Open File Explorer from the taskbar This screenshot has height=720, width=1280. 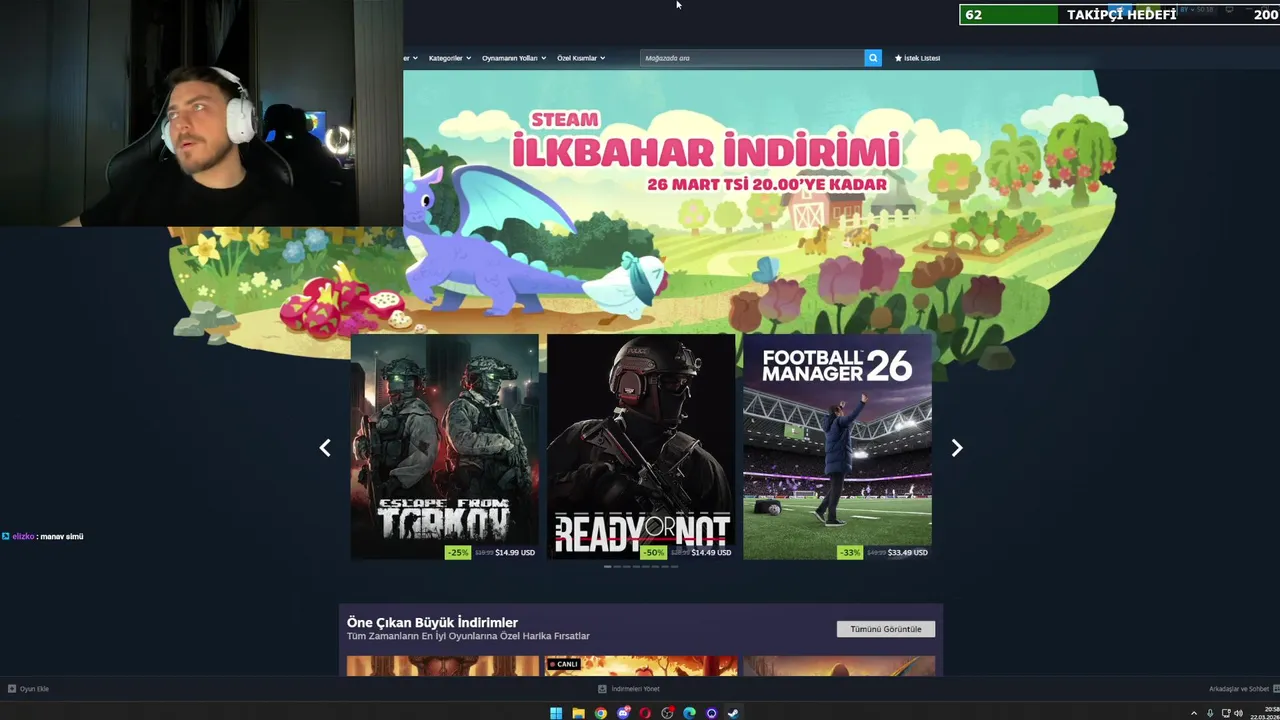578,713
